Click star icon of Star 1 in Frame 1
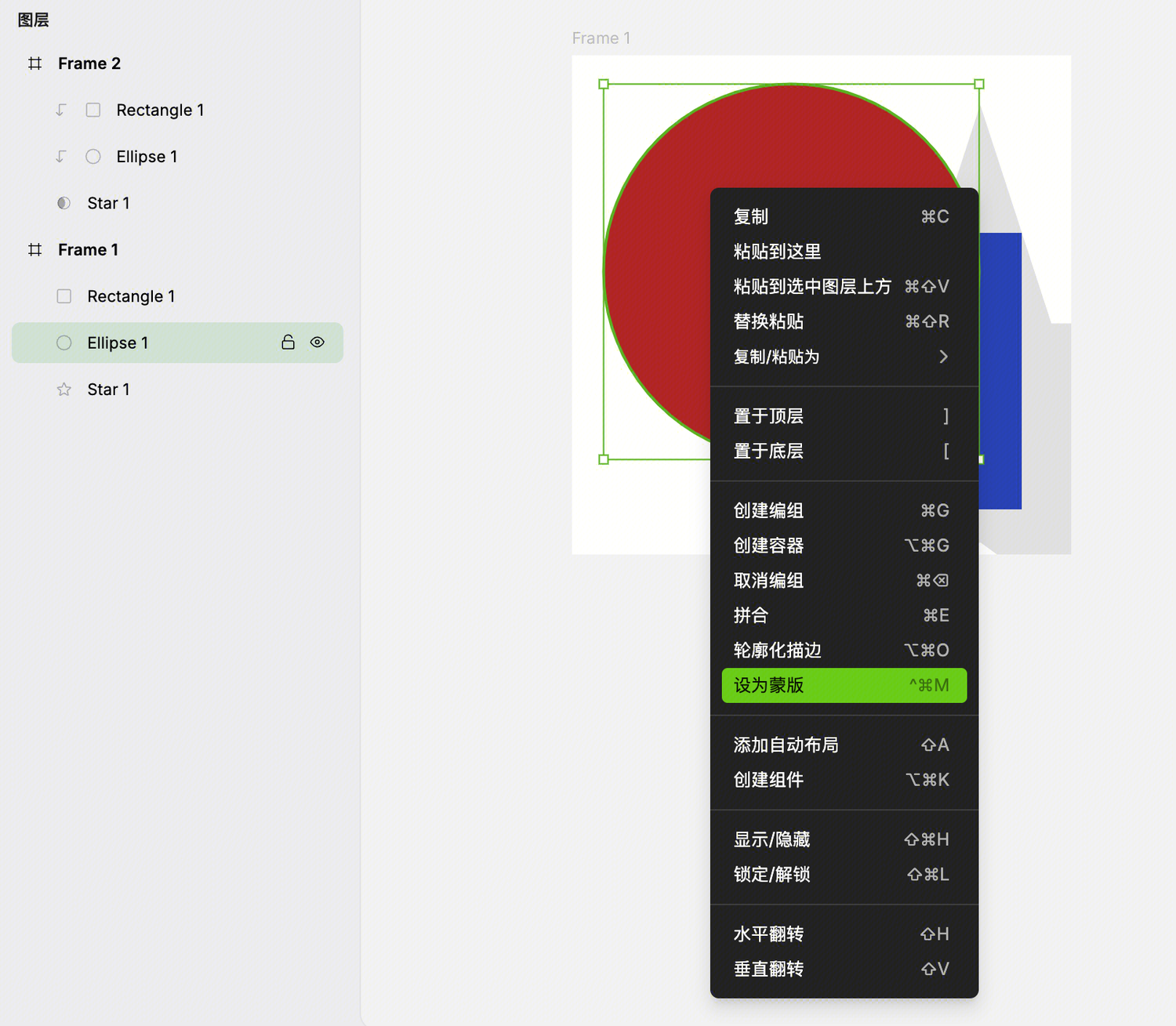Viewport: 1176px width, 1026px height. (64, 390)
